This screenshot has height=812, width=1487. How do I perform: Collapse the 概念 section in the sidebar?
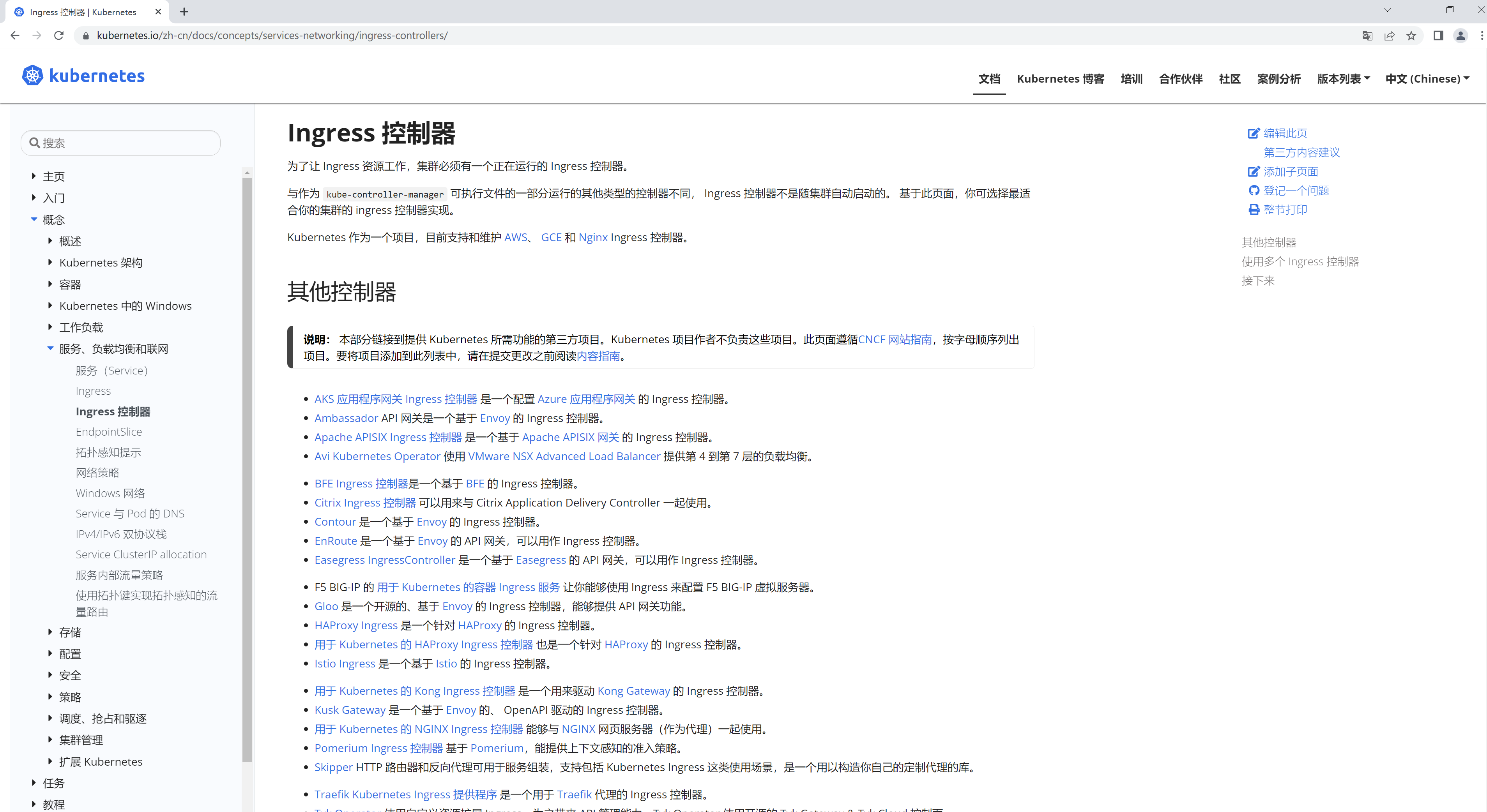click(34, 219)
